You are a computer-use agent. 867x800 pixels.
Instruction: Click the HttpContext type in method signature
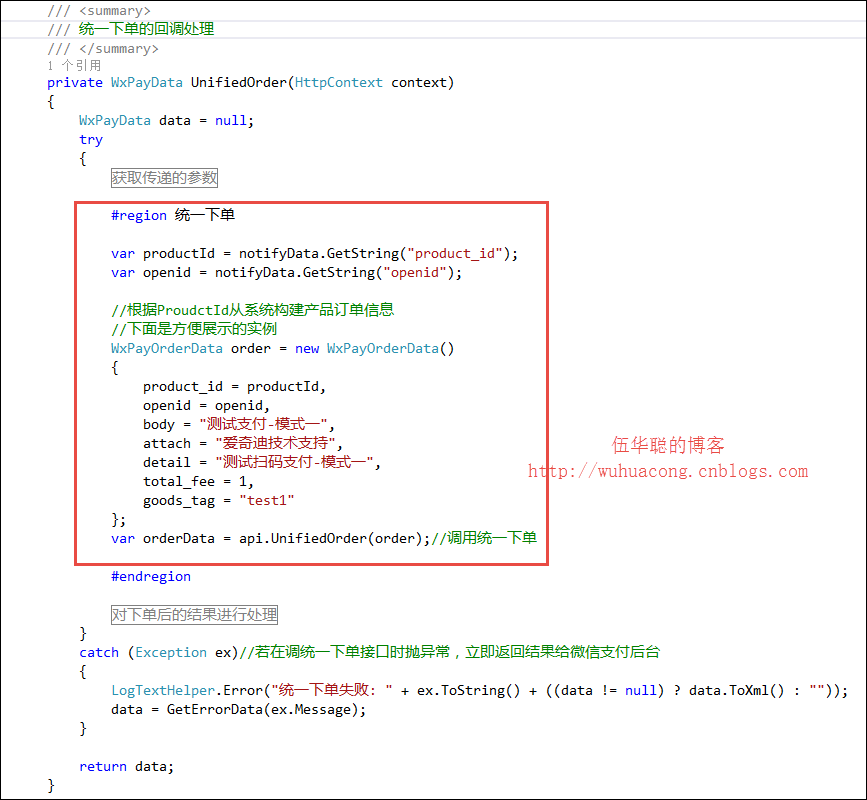tap(338, 83)
